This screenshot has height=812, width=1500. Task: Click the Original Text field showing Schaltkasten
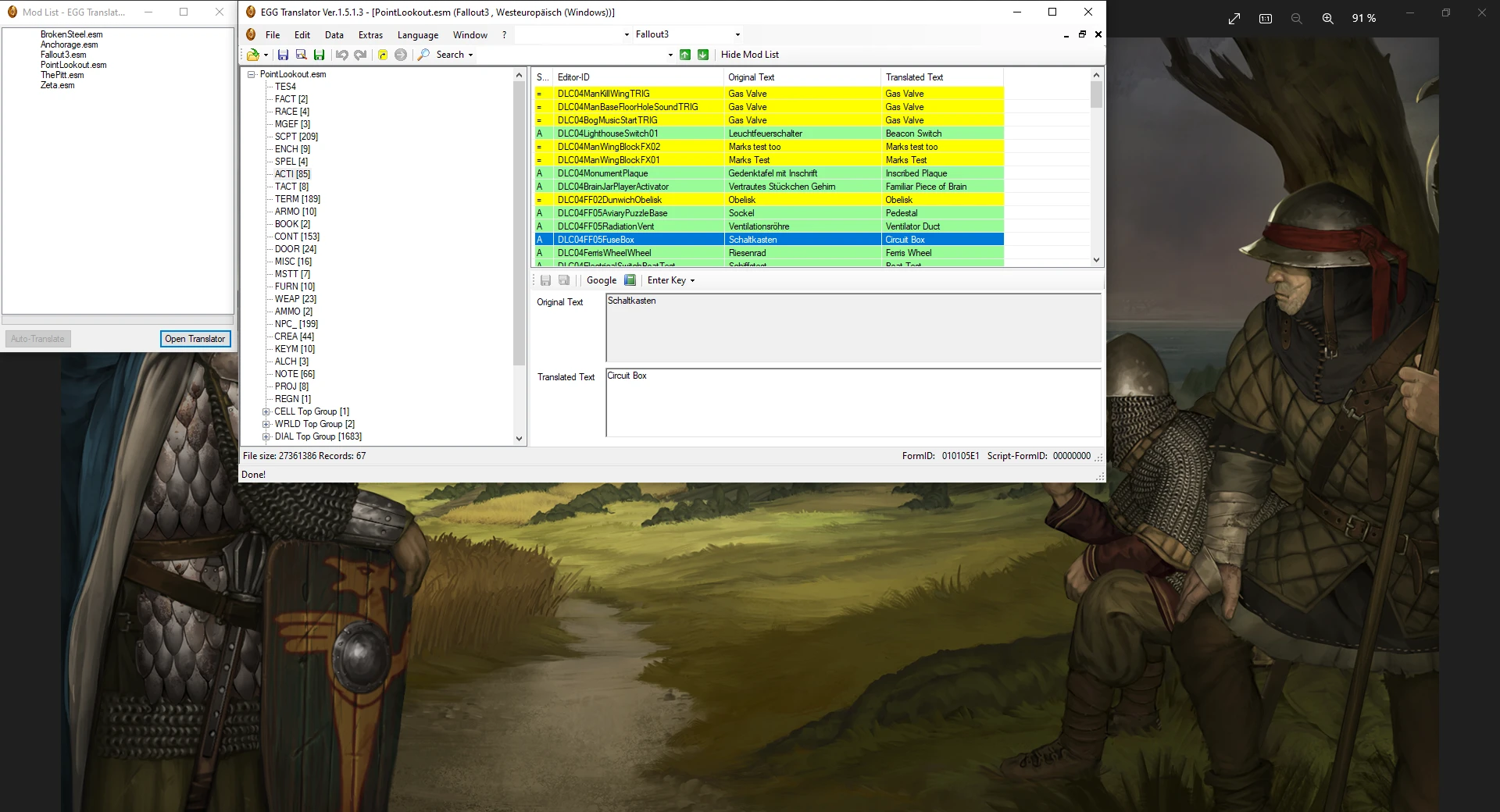853,327
